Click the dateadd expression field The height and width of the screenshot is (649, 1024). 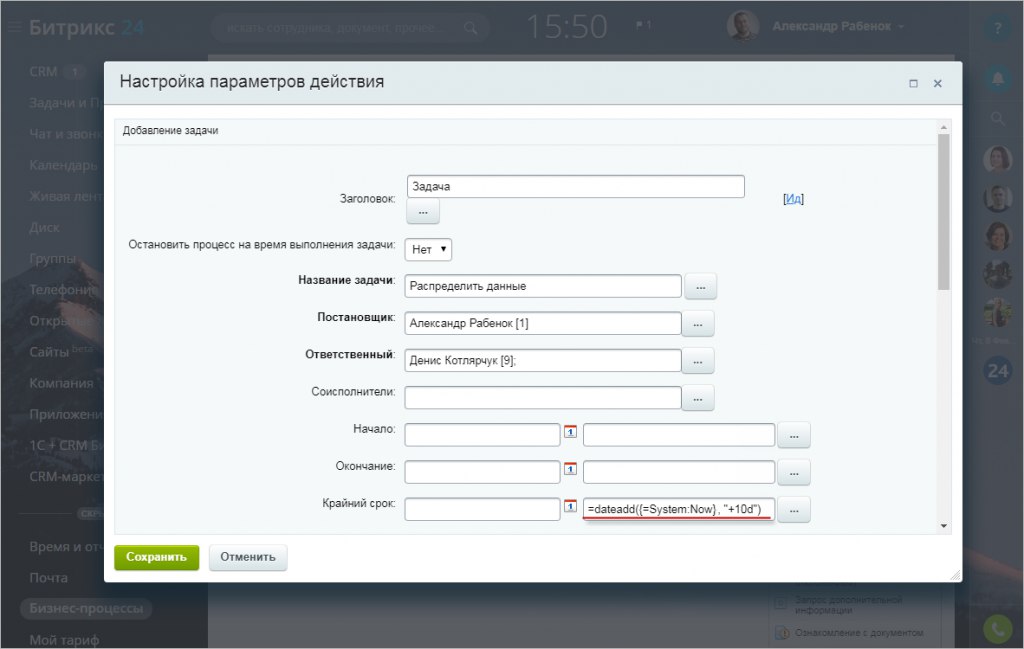[679, 509]
